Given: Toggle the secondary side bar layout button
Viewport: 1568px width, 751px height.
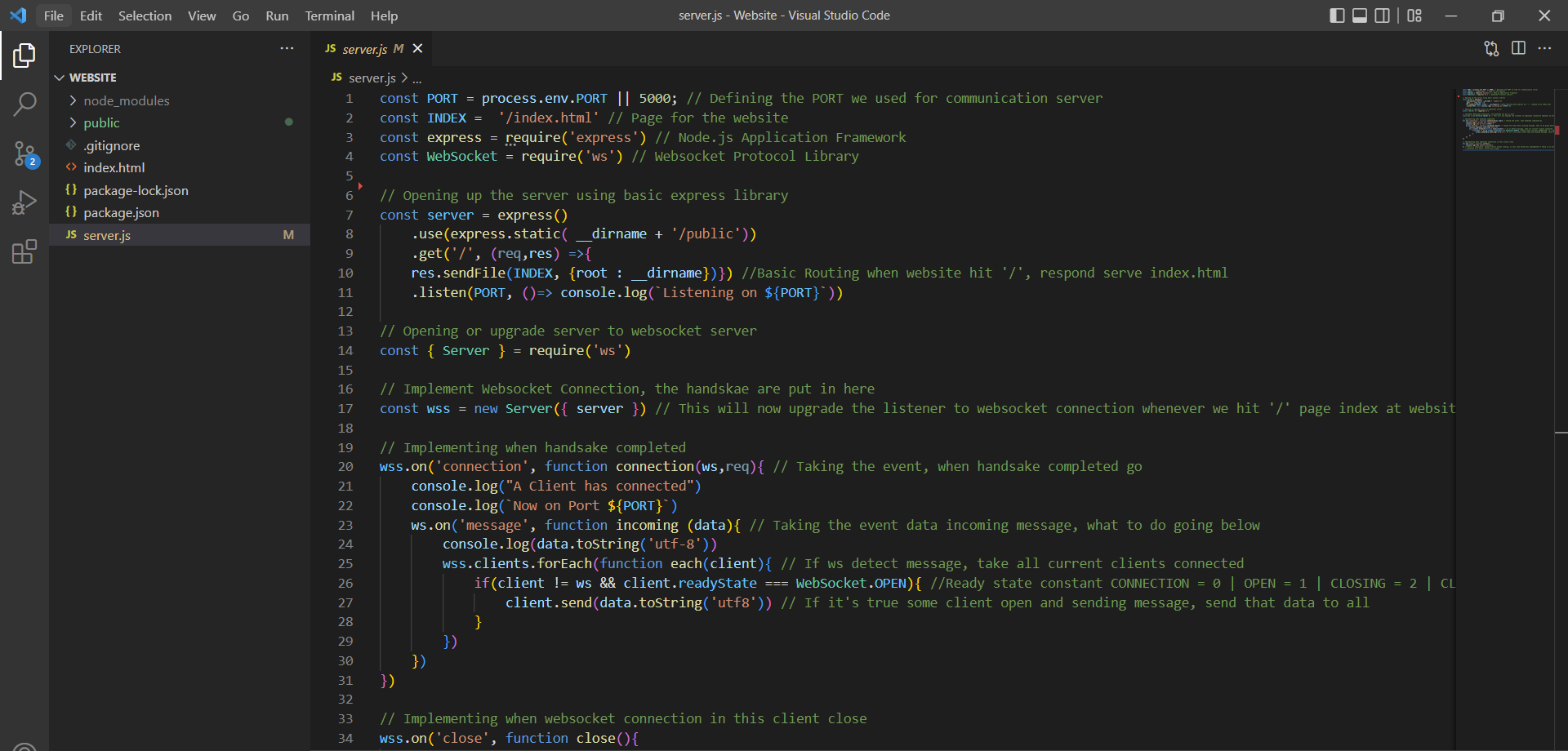Looking at the screenshot, I should pos(1383,16).
